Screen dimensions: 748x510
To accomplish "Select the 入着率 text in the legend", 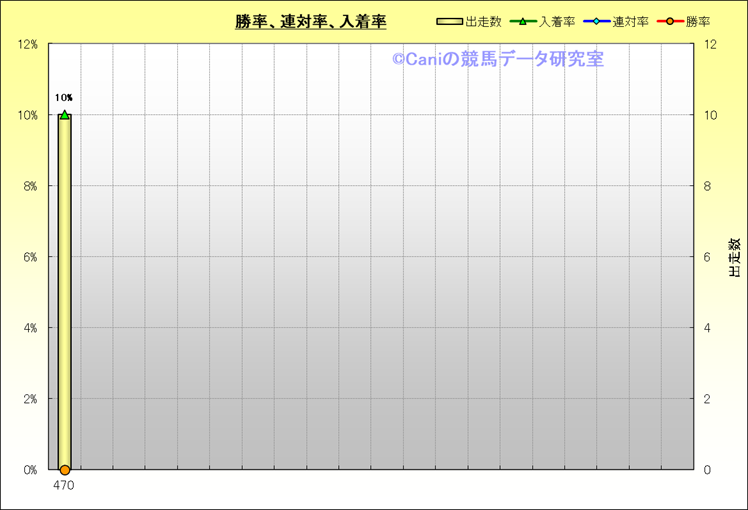I will pos(556,21).
